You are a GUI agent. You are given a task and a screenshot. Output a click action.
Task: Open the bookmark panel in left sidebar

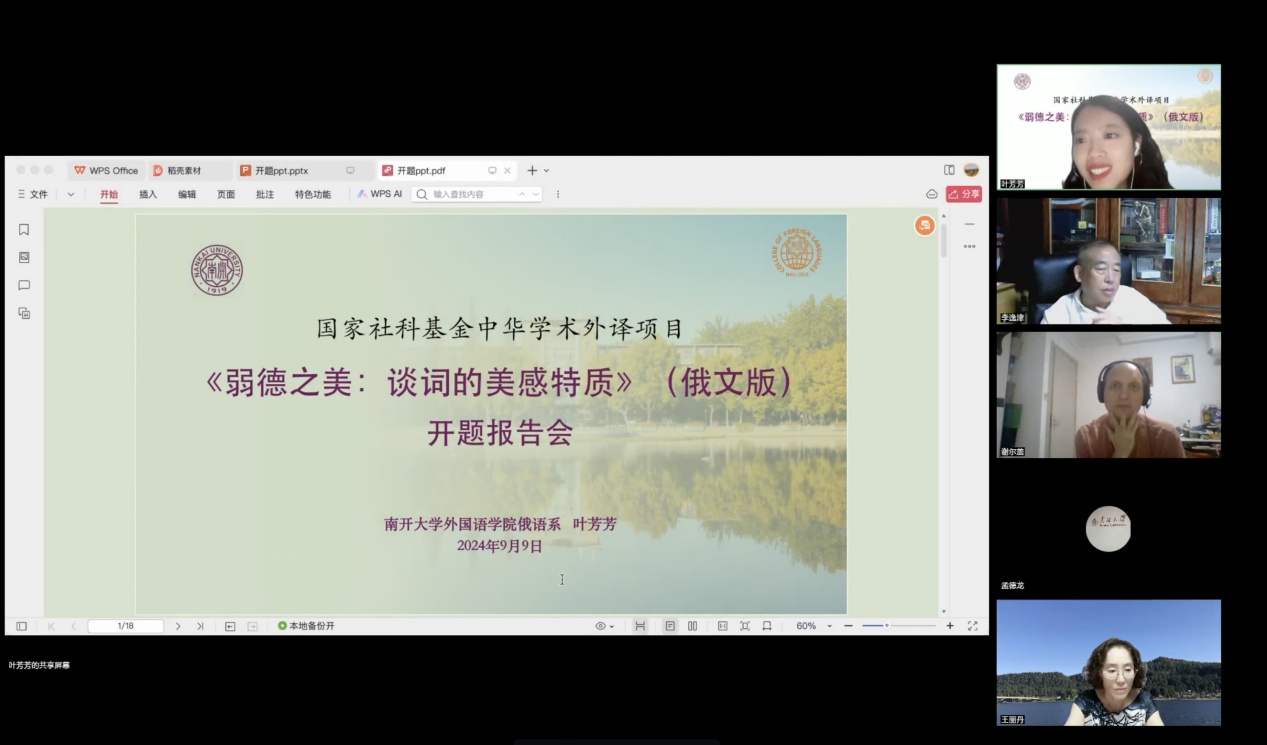coord(24,229)
